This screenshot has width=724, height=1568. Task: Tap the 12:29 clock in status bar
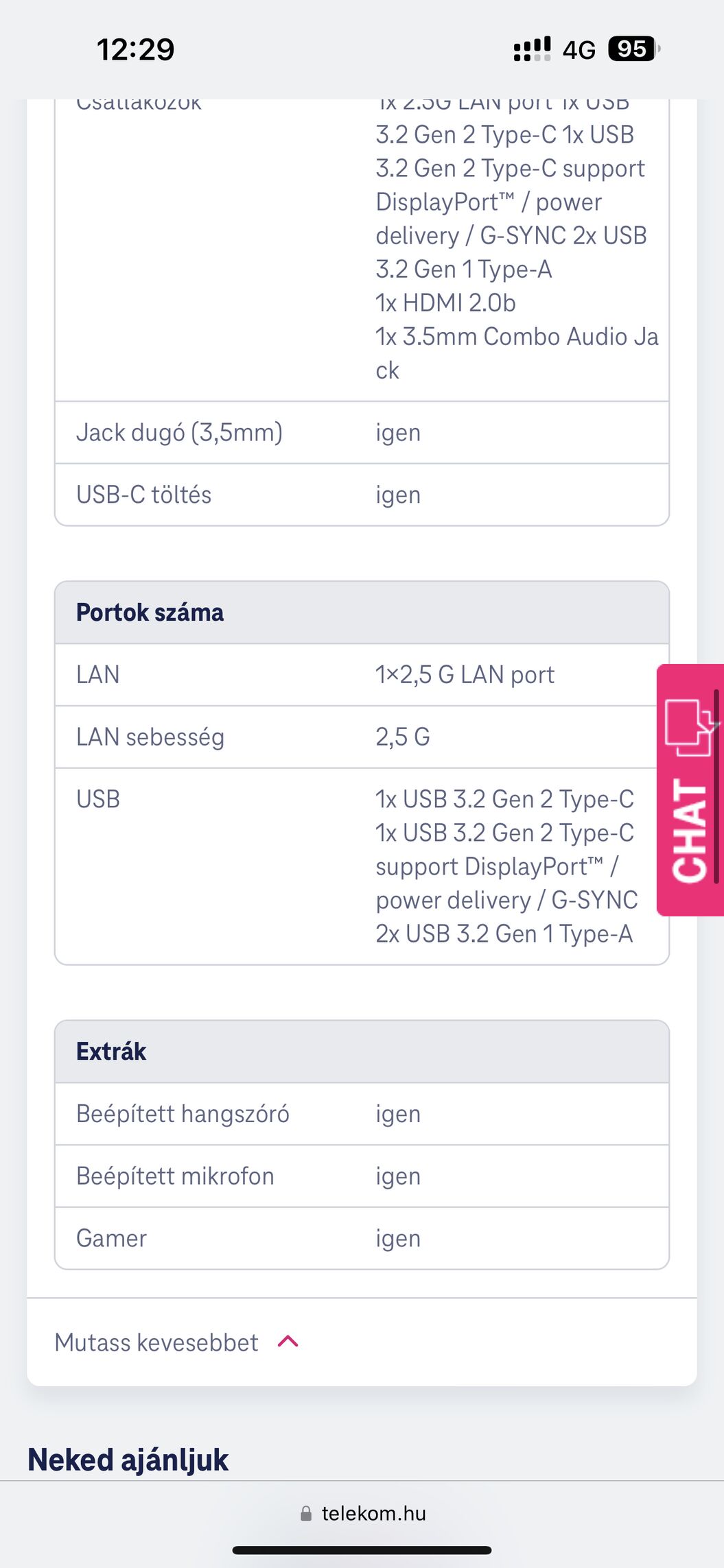click(136, 49)
